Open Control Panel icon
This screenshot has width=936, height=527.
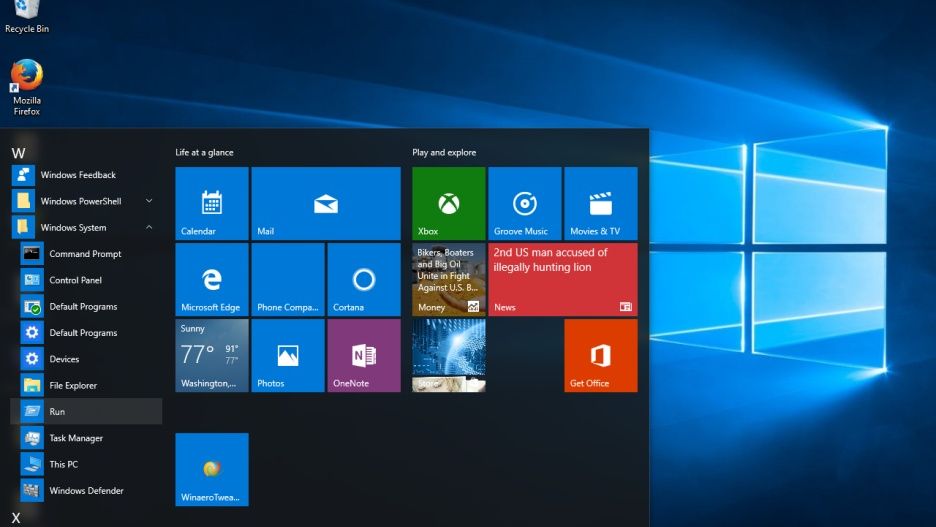click(x=32, y=280)
